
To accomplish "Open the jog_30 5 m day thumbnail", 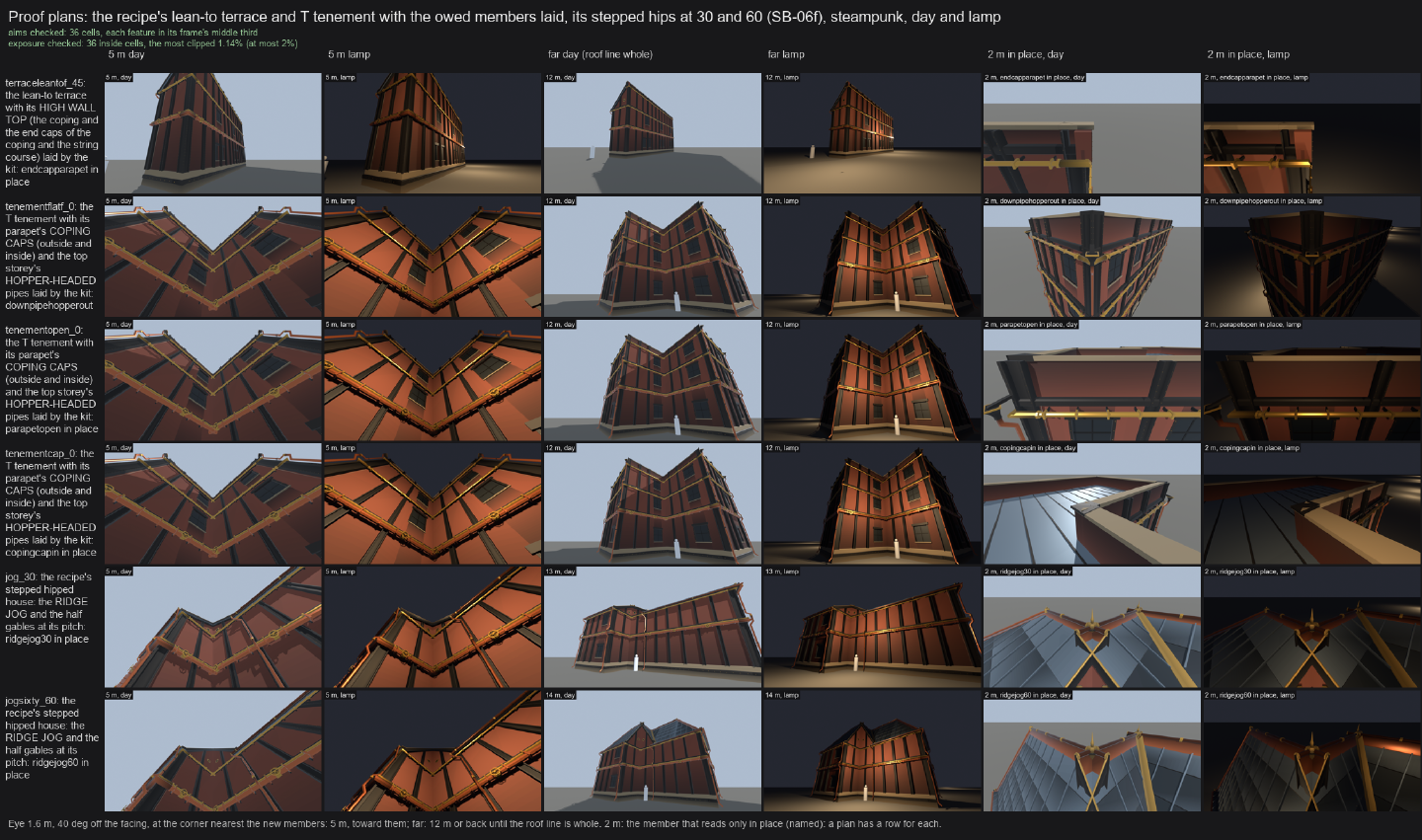I will click(213, 627).
